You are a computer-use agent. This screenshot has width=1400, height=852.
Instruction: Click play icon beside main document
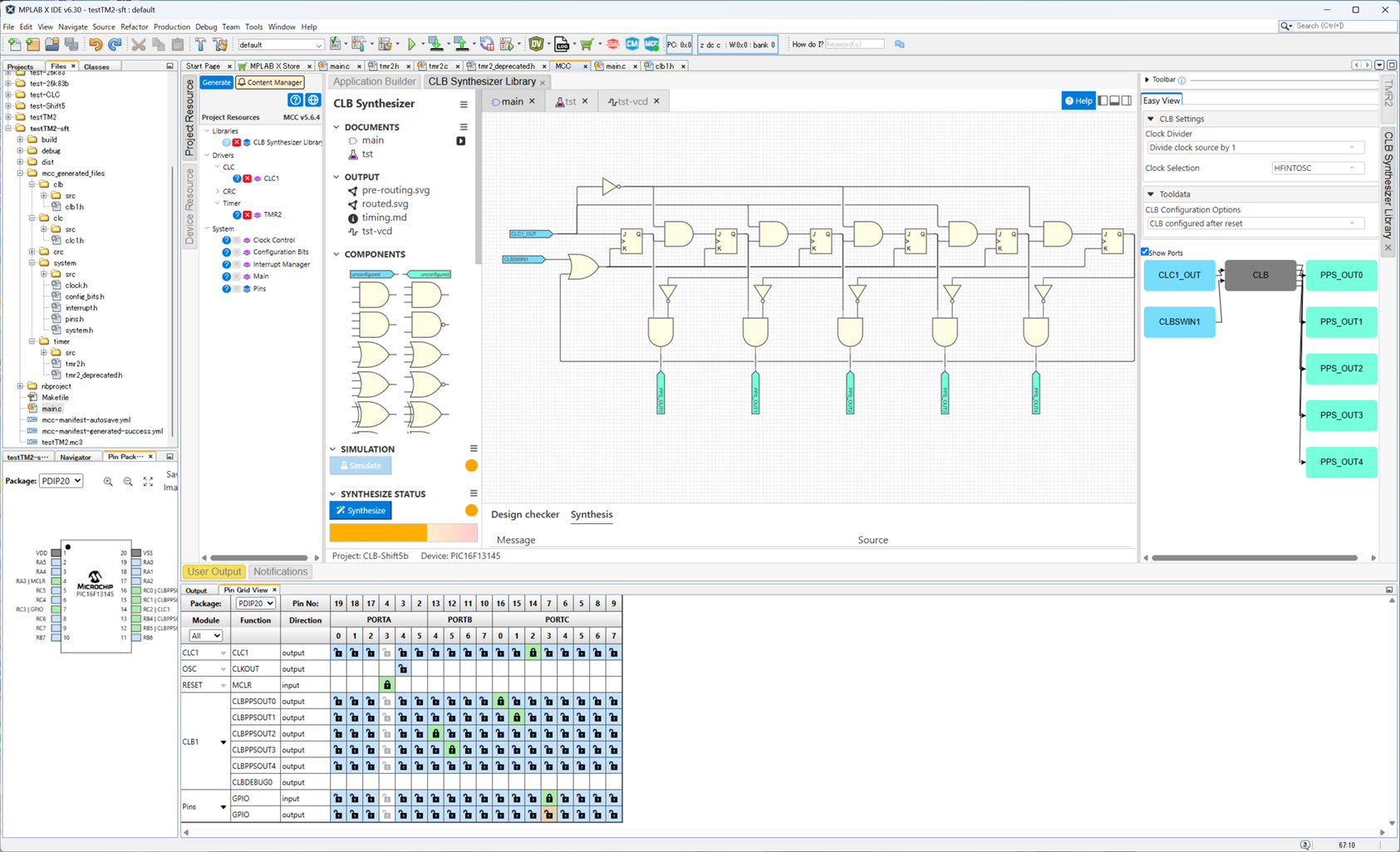tap(460, 141)
